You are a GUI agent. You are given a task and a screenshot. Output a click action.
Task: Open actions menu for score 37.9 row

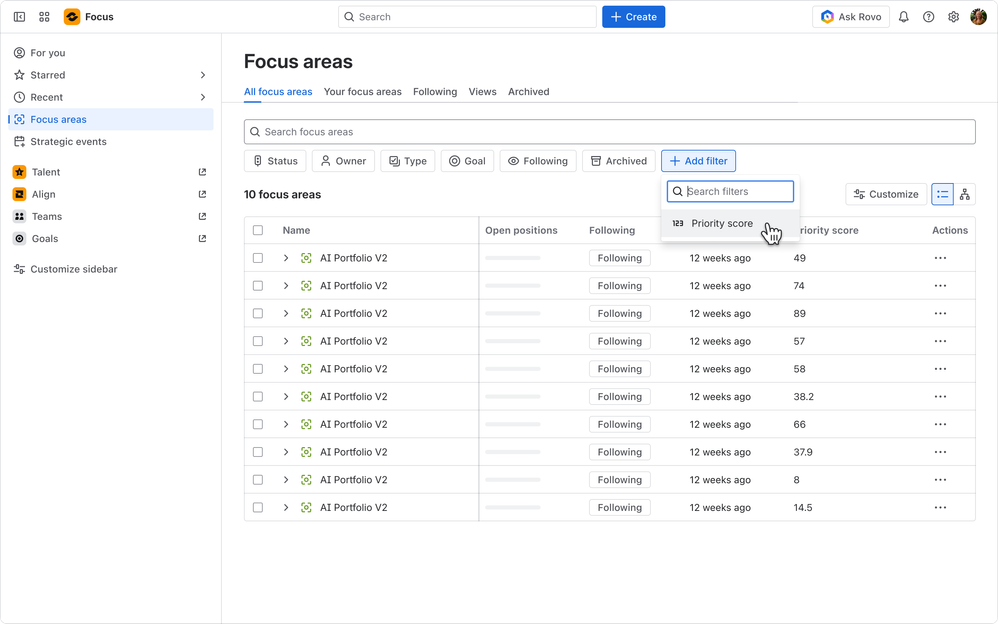pyautogui.click(x=940, y=452)
